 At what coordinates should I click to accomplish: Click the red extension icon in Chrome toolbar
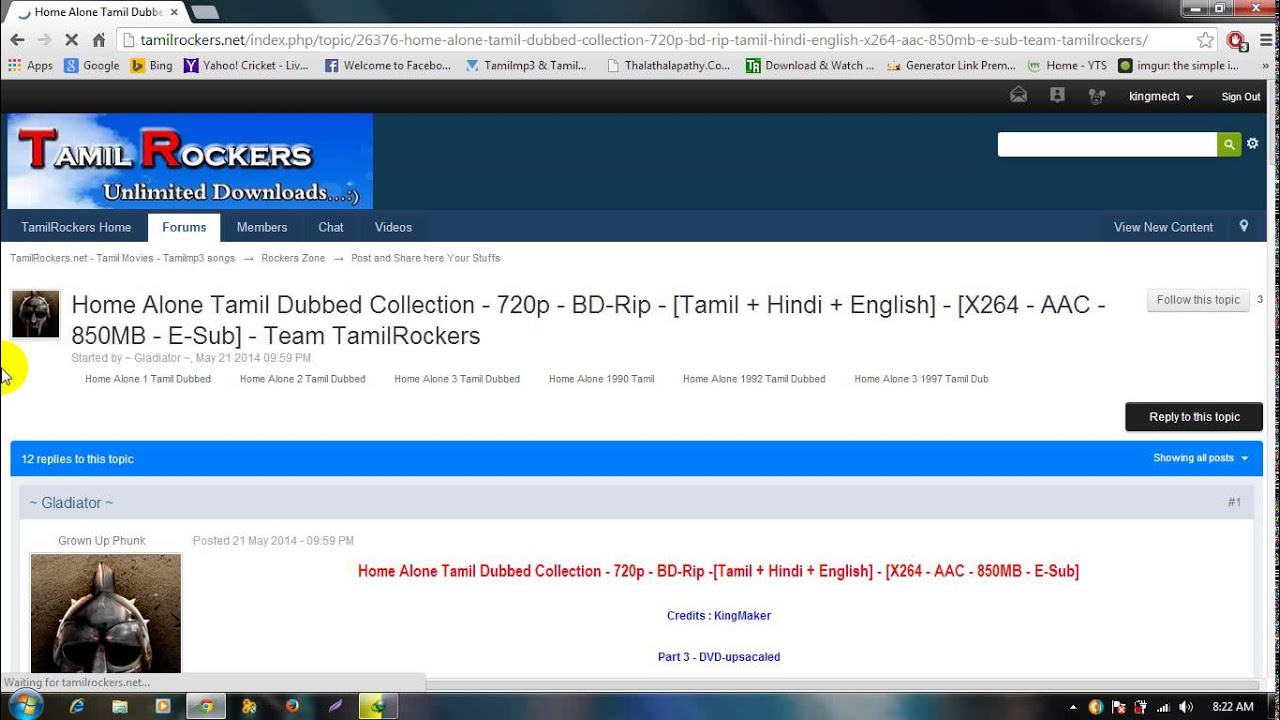(x=1236, y=40)
